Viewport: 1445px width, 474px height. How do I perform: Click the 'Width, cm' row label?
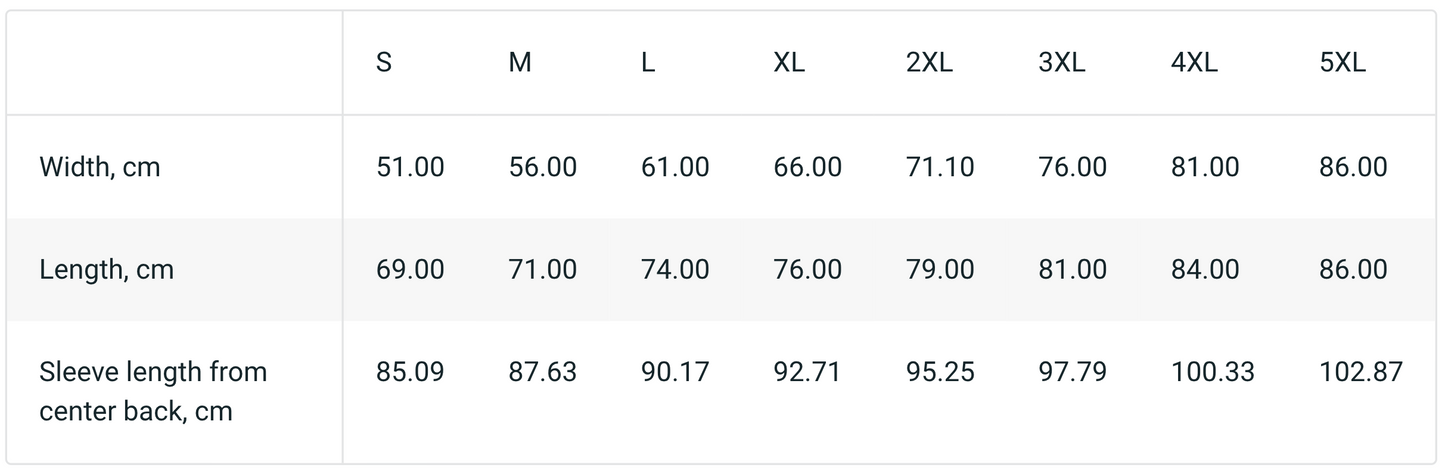[100, 167]
